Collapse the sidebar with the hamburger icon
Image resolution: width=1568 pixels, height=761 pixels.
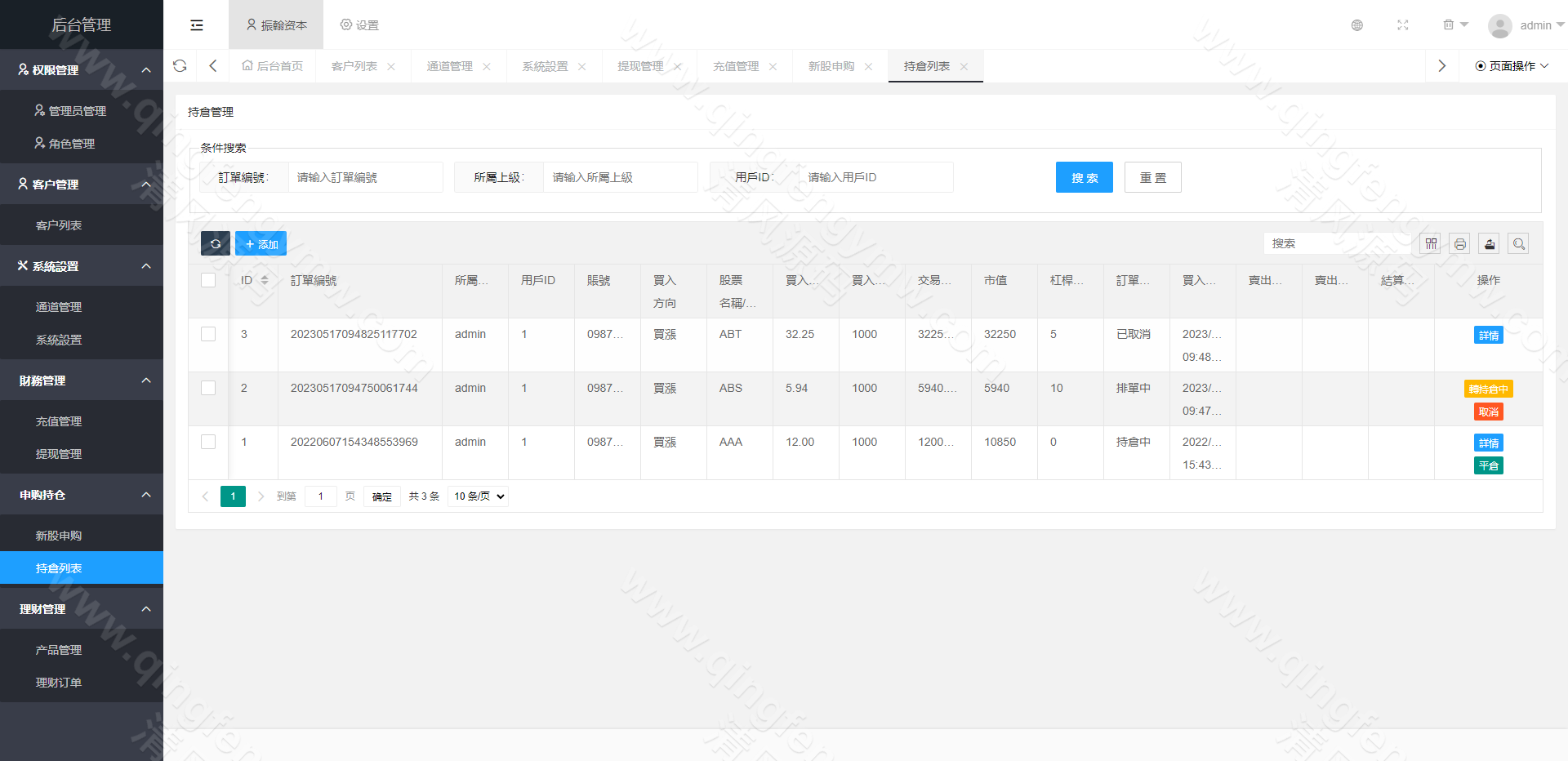point(197,25)
